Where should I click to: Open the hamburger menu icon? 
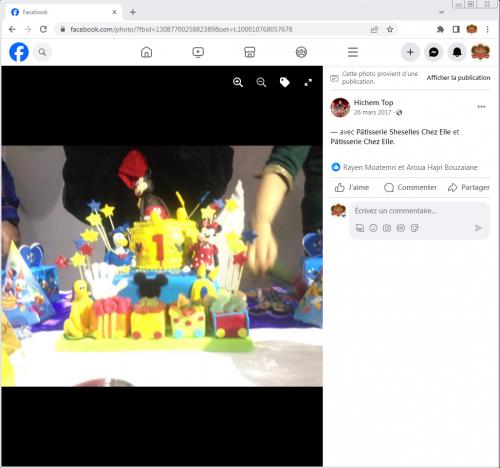(353, 52)
